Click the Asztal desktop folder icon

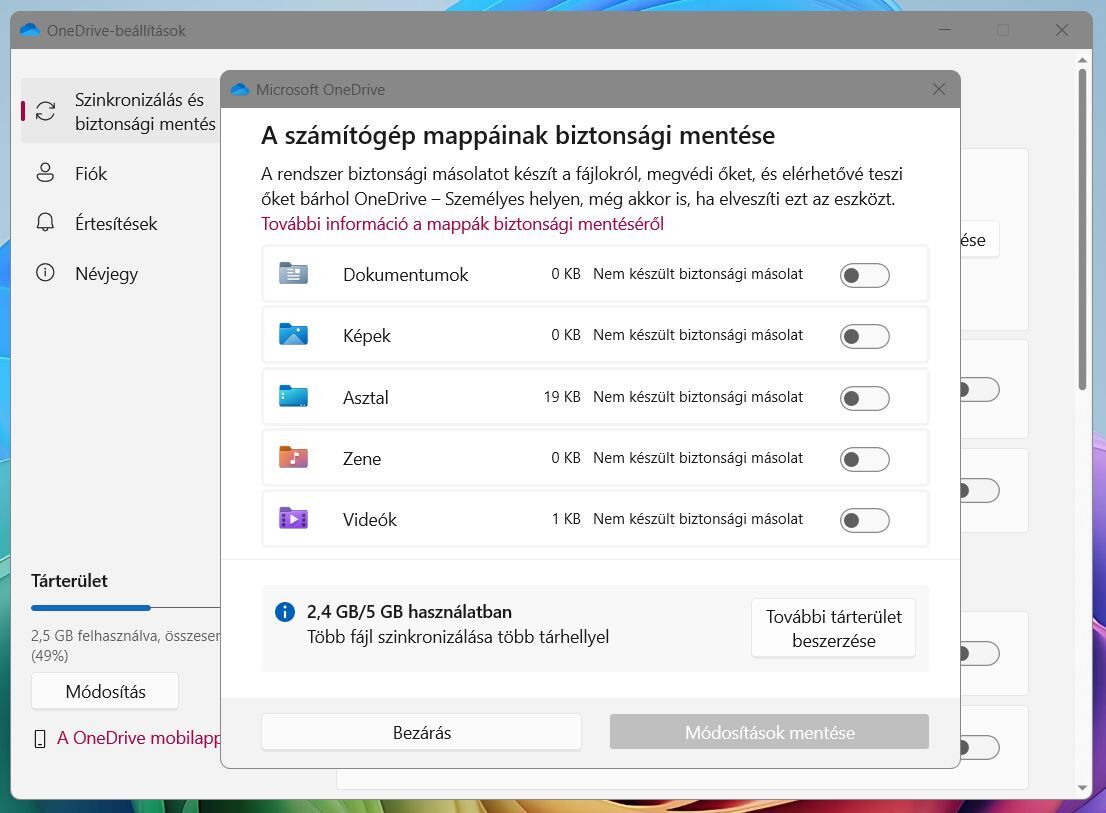(293, 396)
